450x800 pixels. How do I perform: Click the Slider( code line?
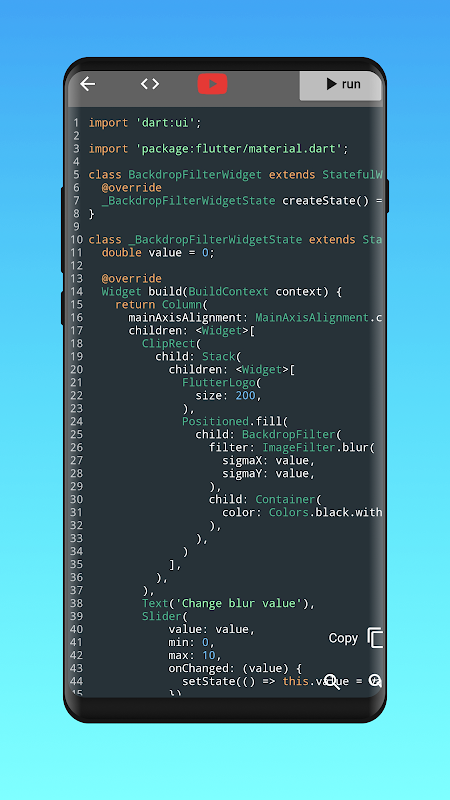(165, 616)
